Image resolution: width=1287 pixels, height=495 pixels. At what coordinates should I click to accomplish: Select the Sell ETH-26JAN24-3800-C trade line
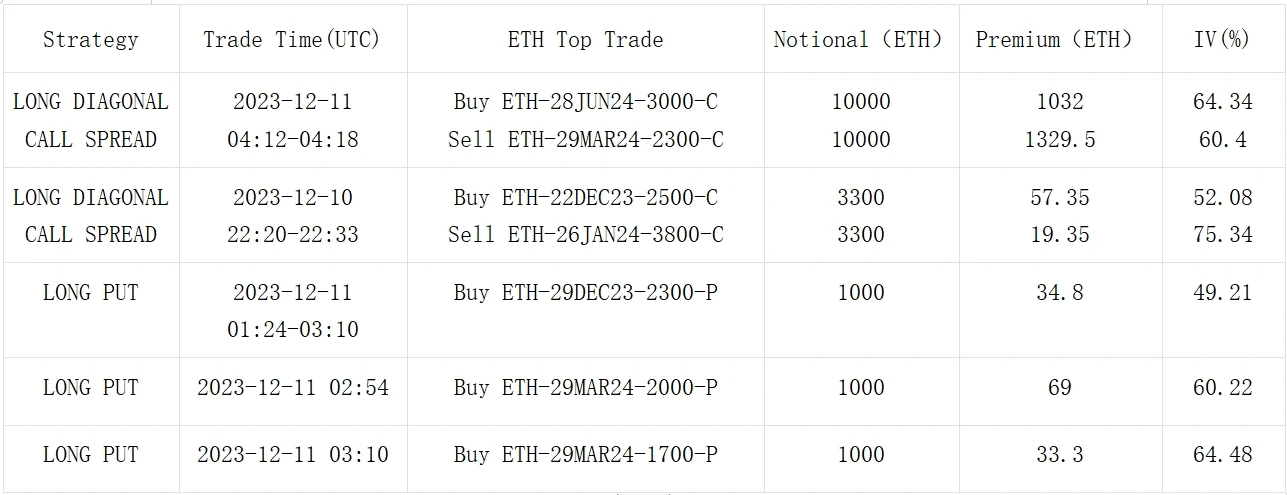(x=585, y=235)
